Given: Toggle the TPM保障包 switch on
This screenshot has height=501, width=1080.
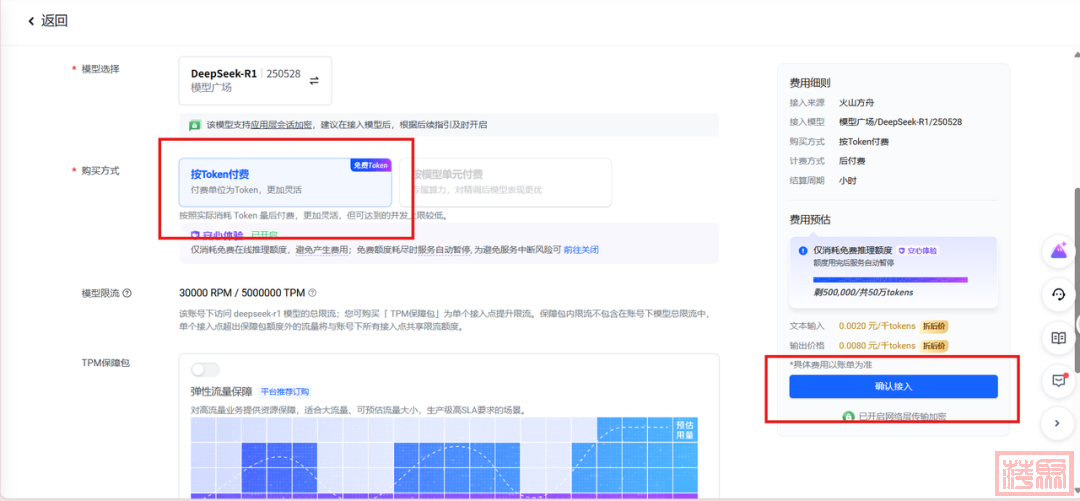Looking at the screenshot, I should point(204,369).
